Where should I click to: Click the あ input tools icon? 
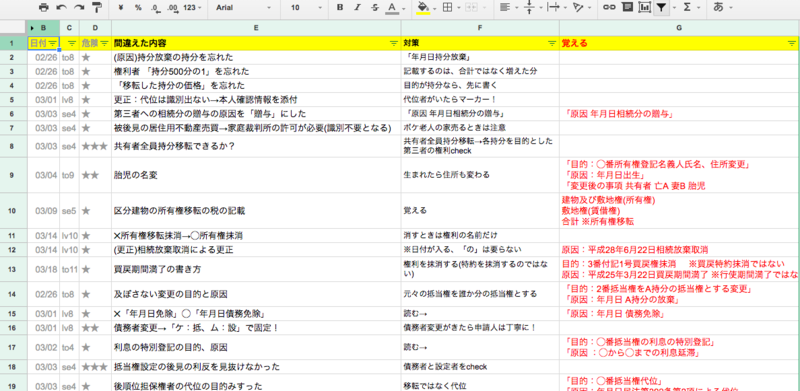point(718,8)
